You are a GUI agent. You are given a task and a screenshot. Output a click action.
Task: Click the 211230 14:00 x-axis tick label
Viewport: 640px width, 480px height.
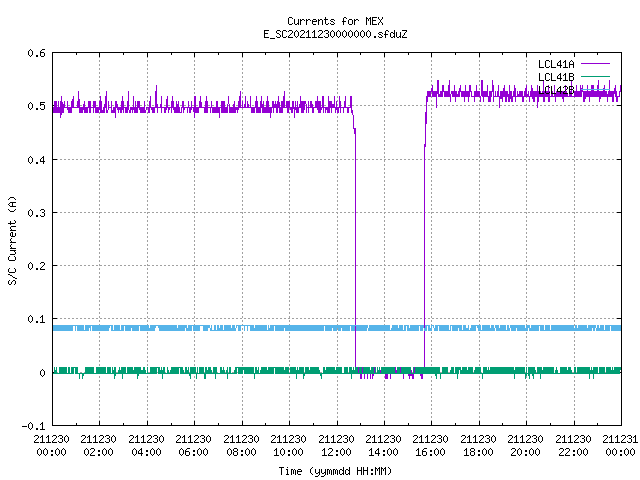point(383,446)
